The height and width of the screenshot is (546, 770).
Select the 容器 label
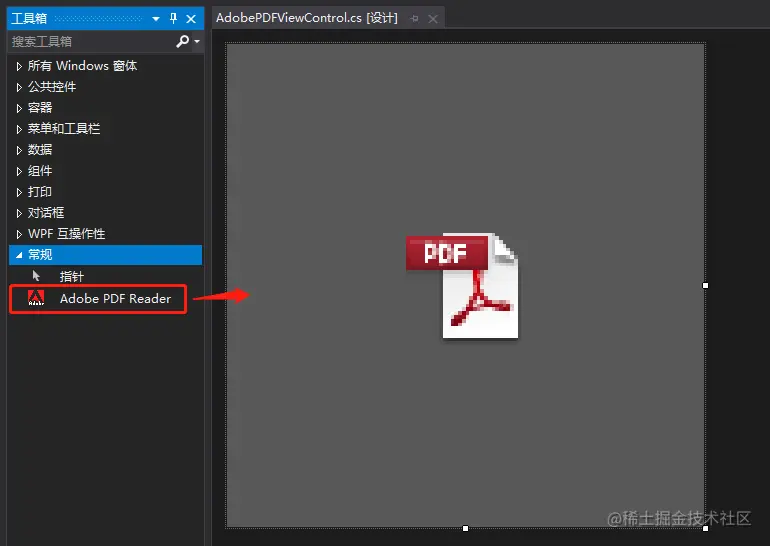click(40, 108)
